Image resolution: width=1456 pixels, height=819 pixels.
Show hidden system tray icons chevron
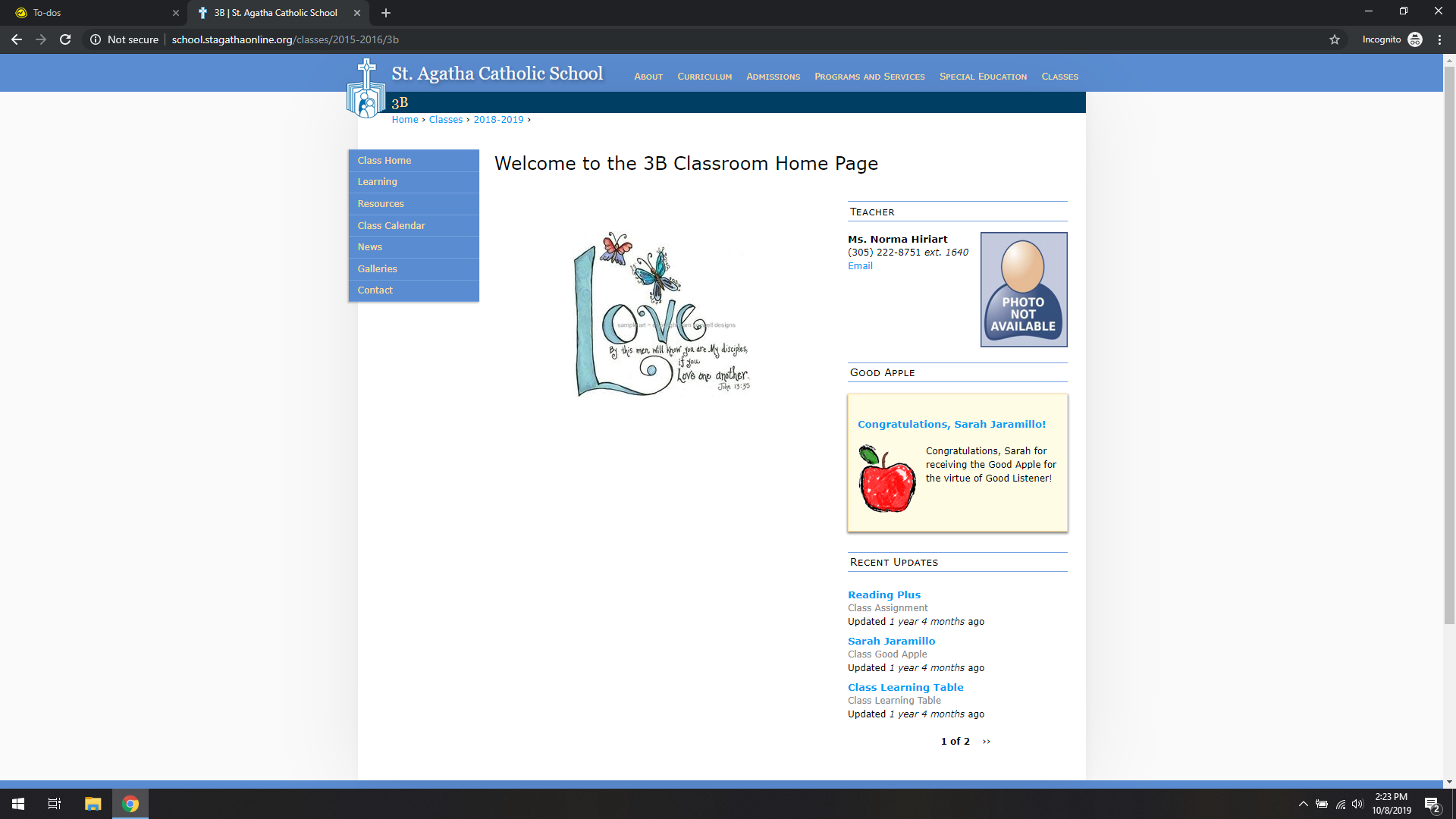click(1303, 804)
